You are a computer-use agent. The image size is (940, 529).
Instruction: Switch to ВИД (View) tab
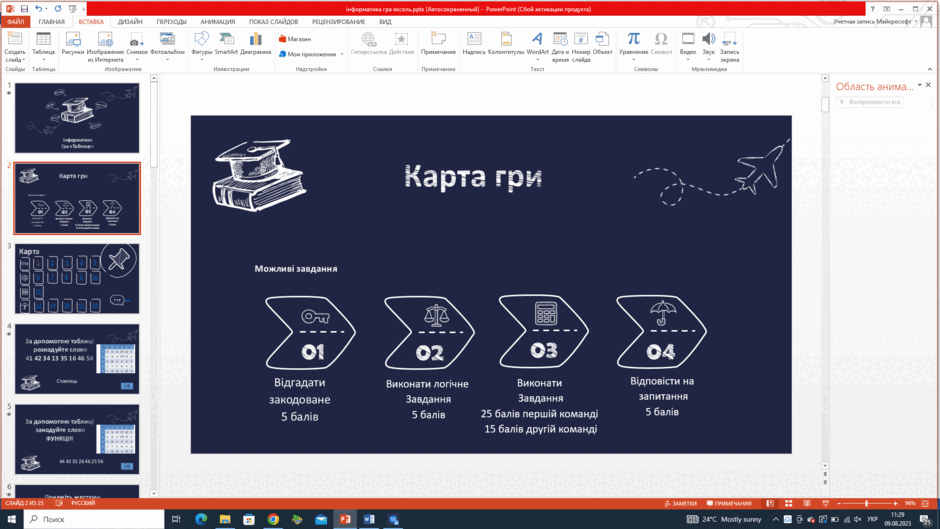(385, 22)
